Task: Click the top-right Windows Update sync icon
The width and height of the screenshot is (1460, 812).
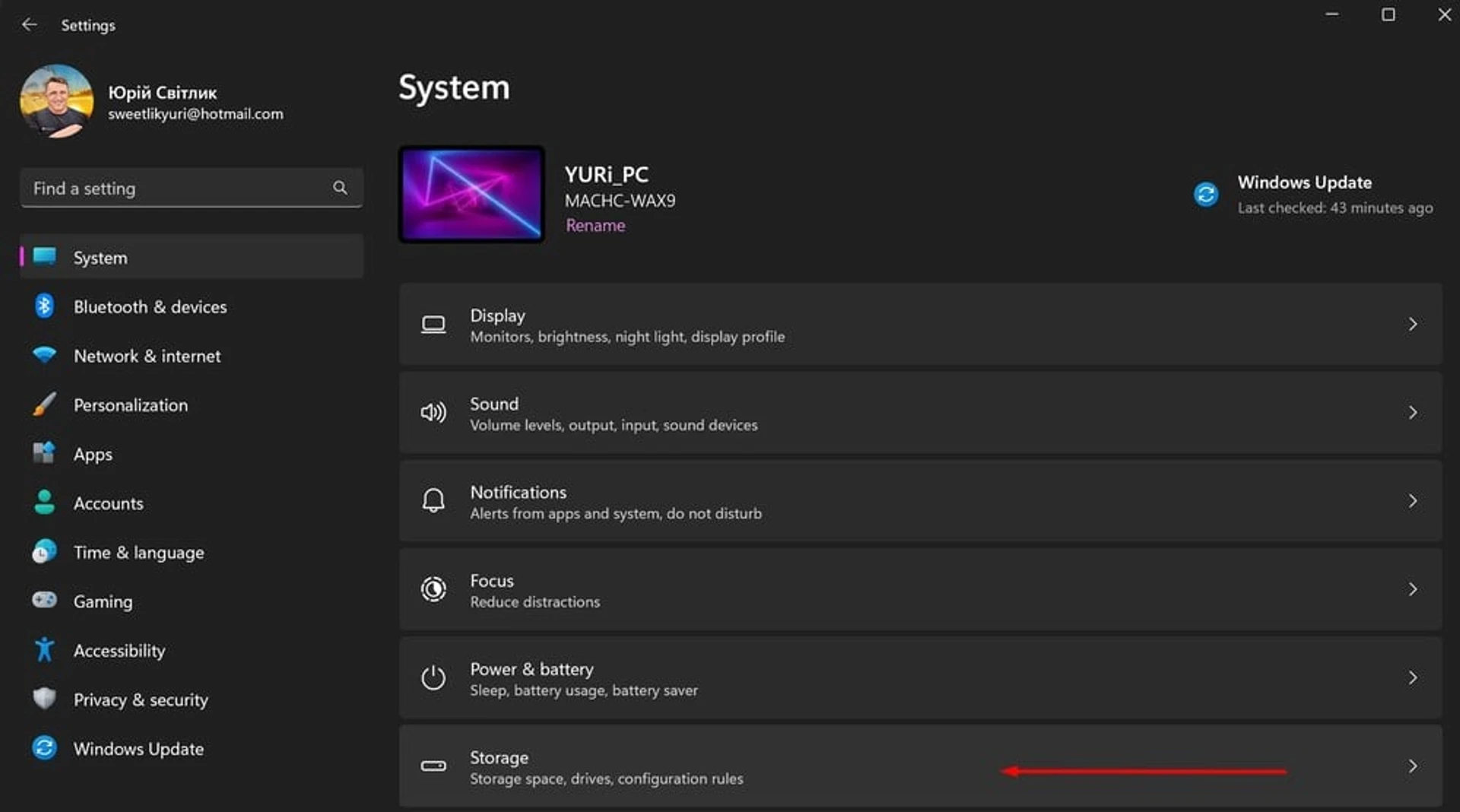Action: (x=1206, y=195)
